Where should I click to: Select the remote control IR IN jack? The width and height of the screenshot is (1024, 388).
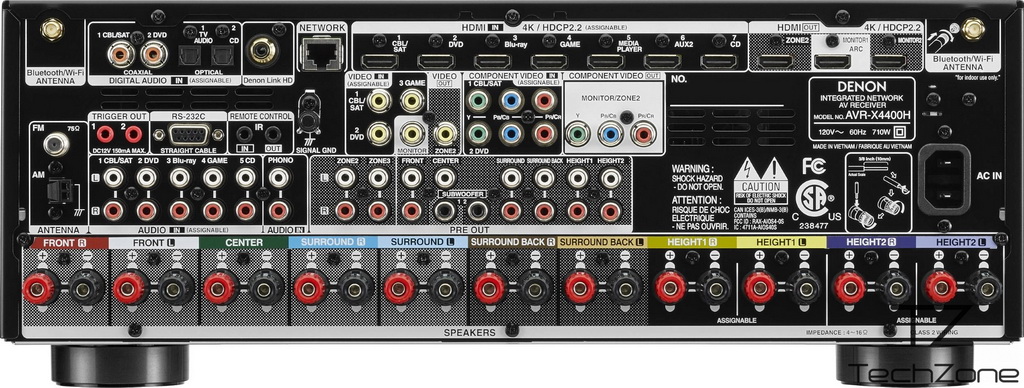tap(245, 135)
